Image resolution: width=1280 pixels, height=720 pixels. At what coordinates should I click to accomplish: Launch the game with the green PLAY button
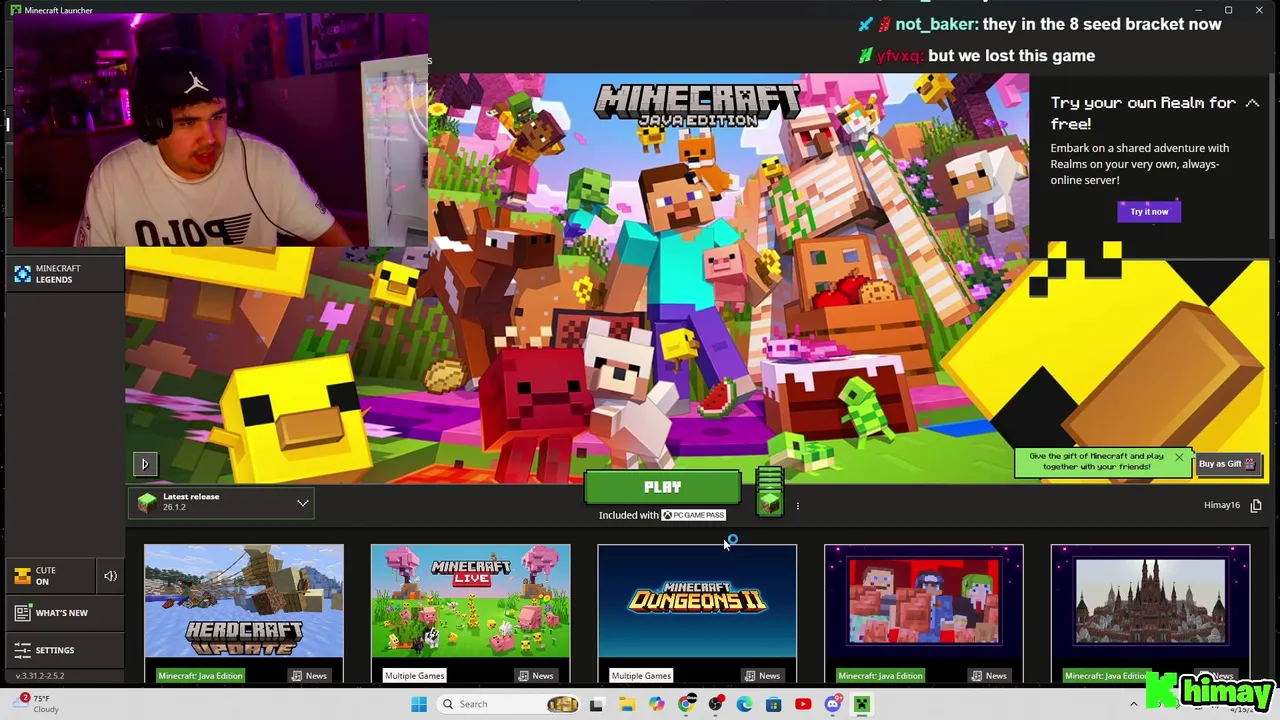(x=662, y=487)
